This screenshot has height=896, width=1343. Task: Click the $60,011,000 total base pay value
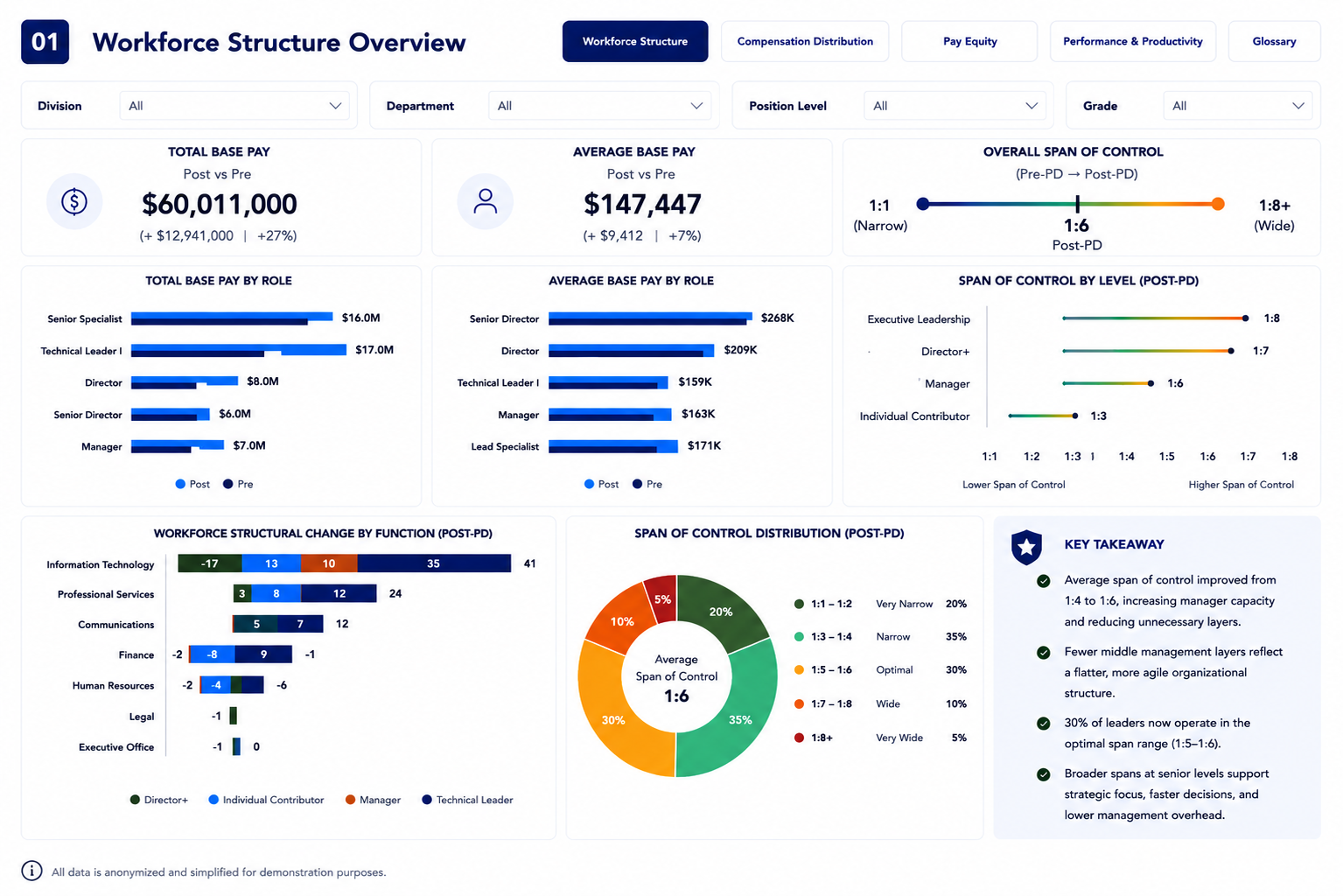(x=220, y=205)
